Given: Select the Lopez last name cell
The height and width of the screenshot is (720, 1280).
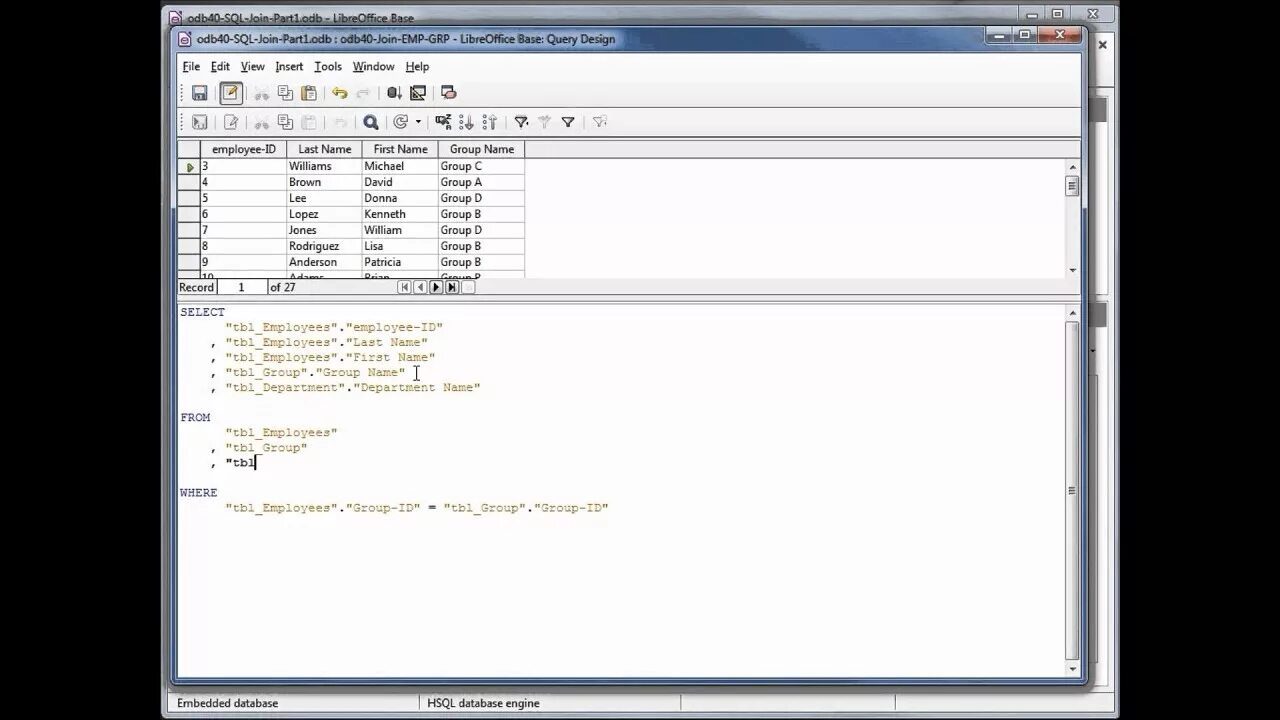Looking at the screenshot, I should tap(324, 214).
